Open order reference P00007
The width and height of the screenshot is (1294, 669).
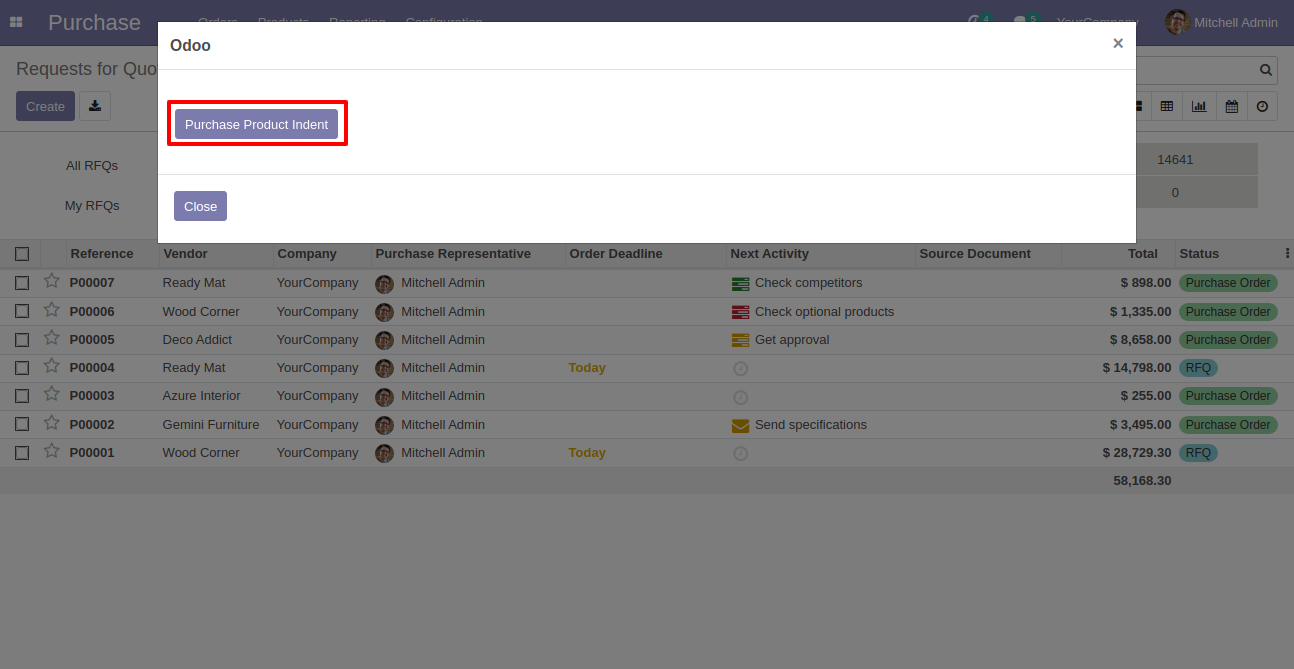click(92, 283)
